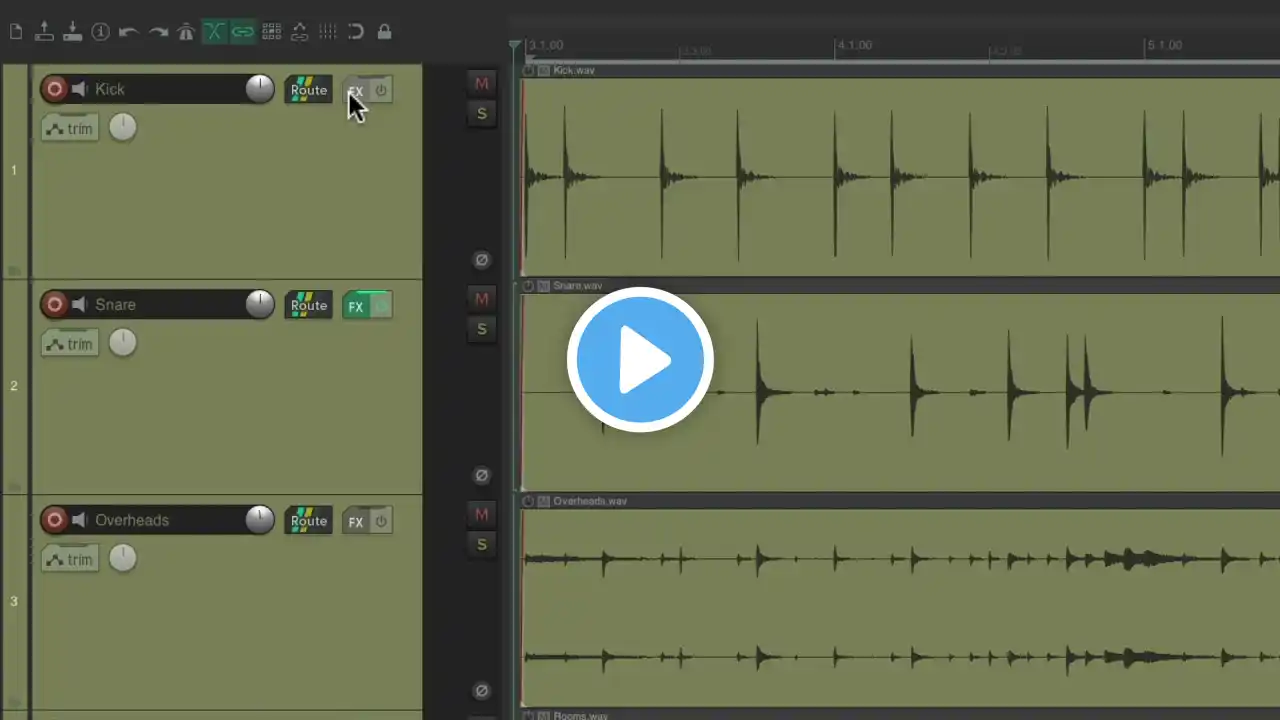Screen dimensions: 1280x720
Task: Click the small power icon beside Kick.wav
Action: (x=529, y=71)
